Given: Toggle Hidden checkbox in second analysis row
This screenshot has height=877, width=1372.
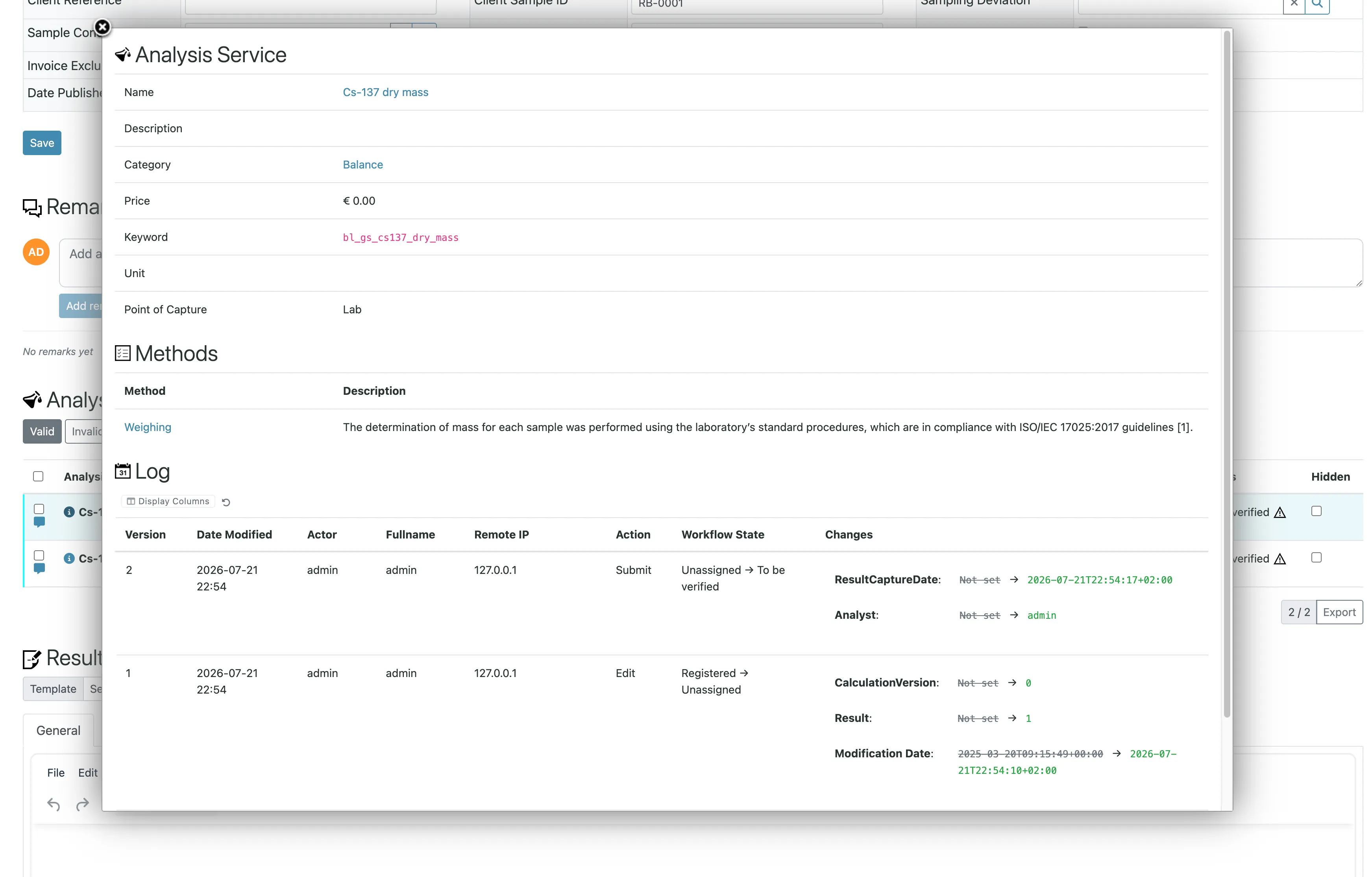Looking at the screenshot, I should coord(1316,557).
